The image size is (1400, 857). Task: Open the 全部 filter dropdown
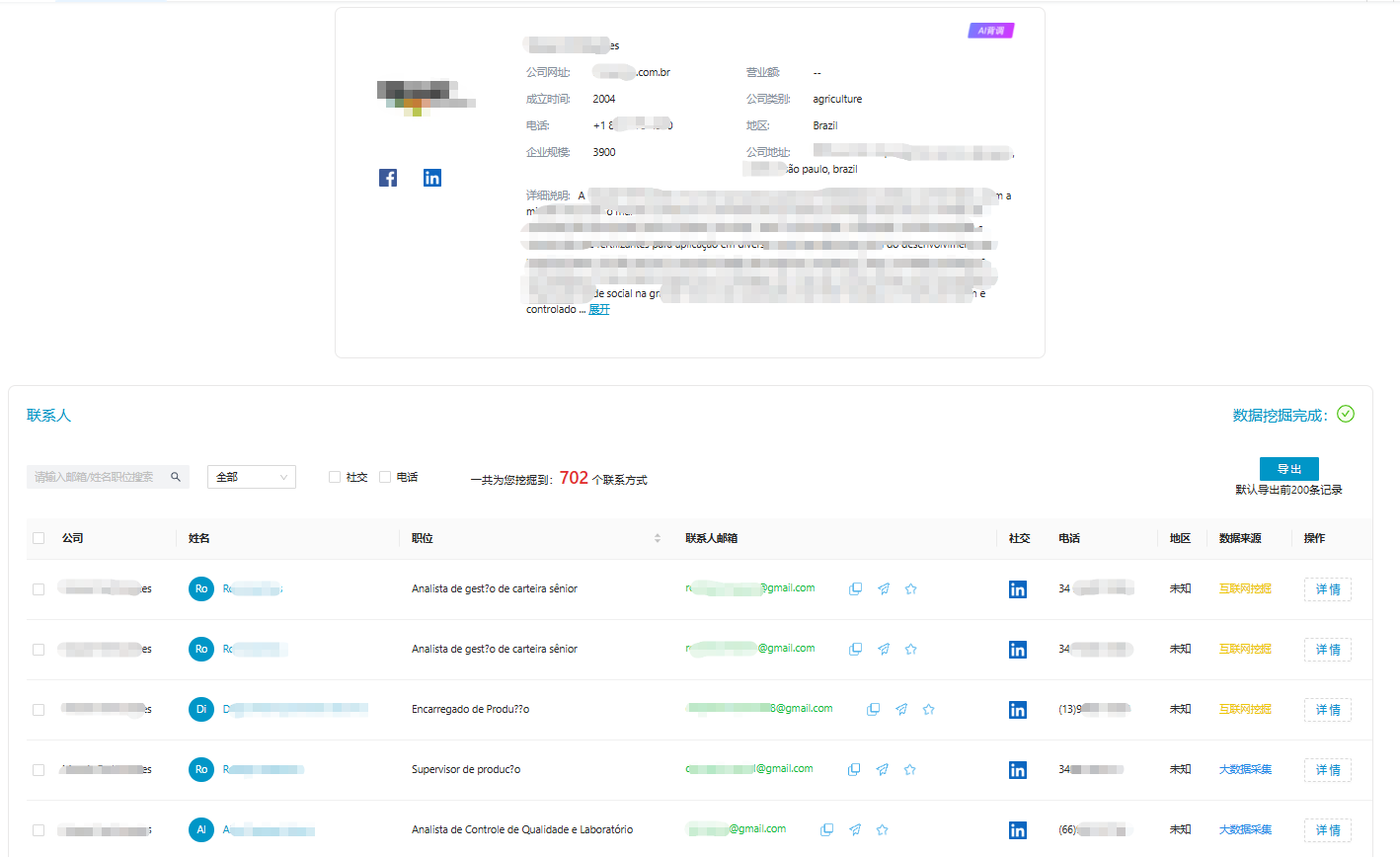(x=251, y=477)
